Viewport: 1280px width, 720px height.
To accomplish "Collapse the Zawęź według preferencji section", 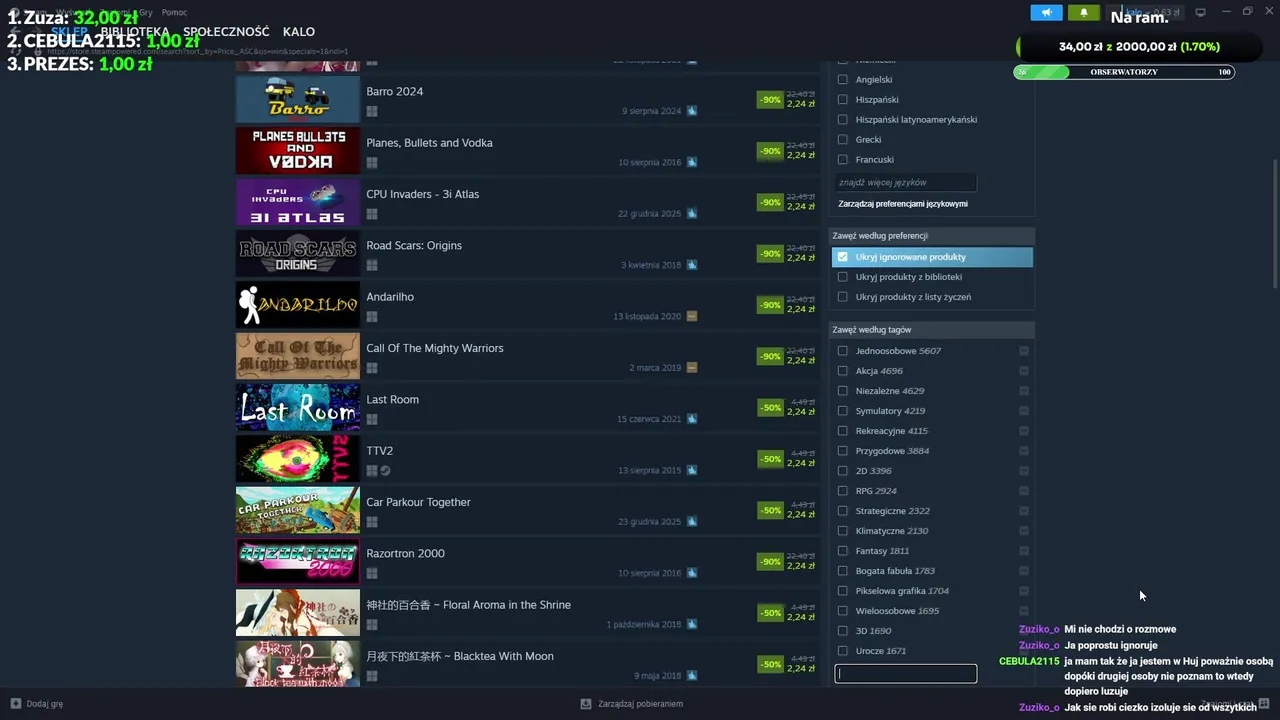I will pyautogui.click(x=932, y=236).
